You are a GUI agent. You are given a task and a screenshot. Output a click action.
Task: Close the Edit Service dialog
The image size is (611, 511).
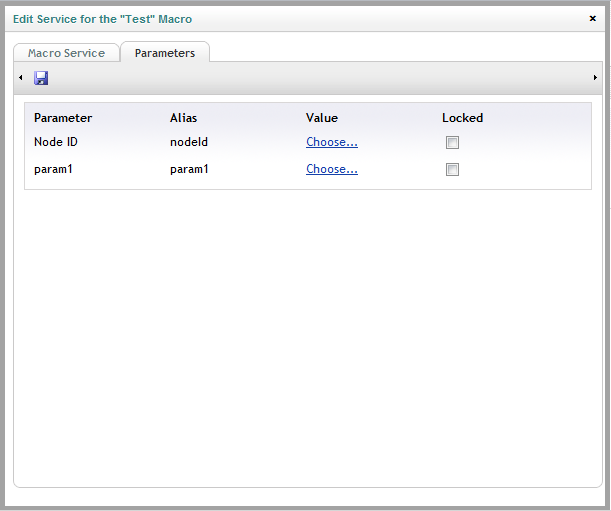(x=593, y=18)
